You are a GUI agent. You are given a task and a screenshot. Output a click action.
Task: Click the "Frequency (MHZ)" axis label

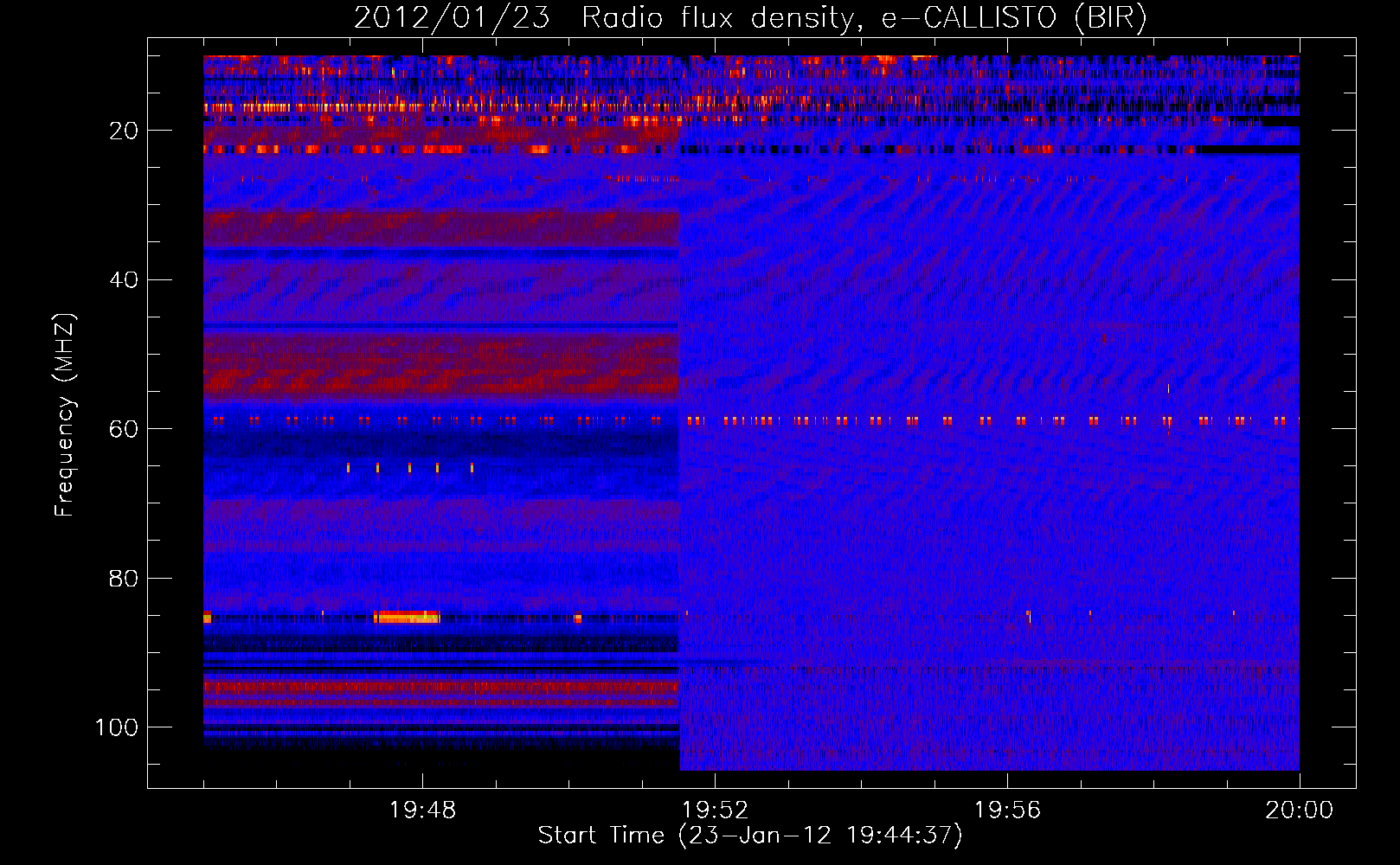pos(65,415)
